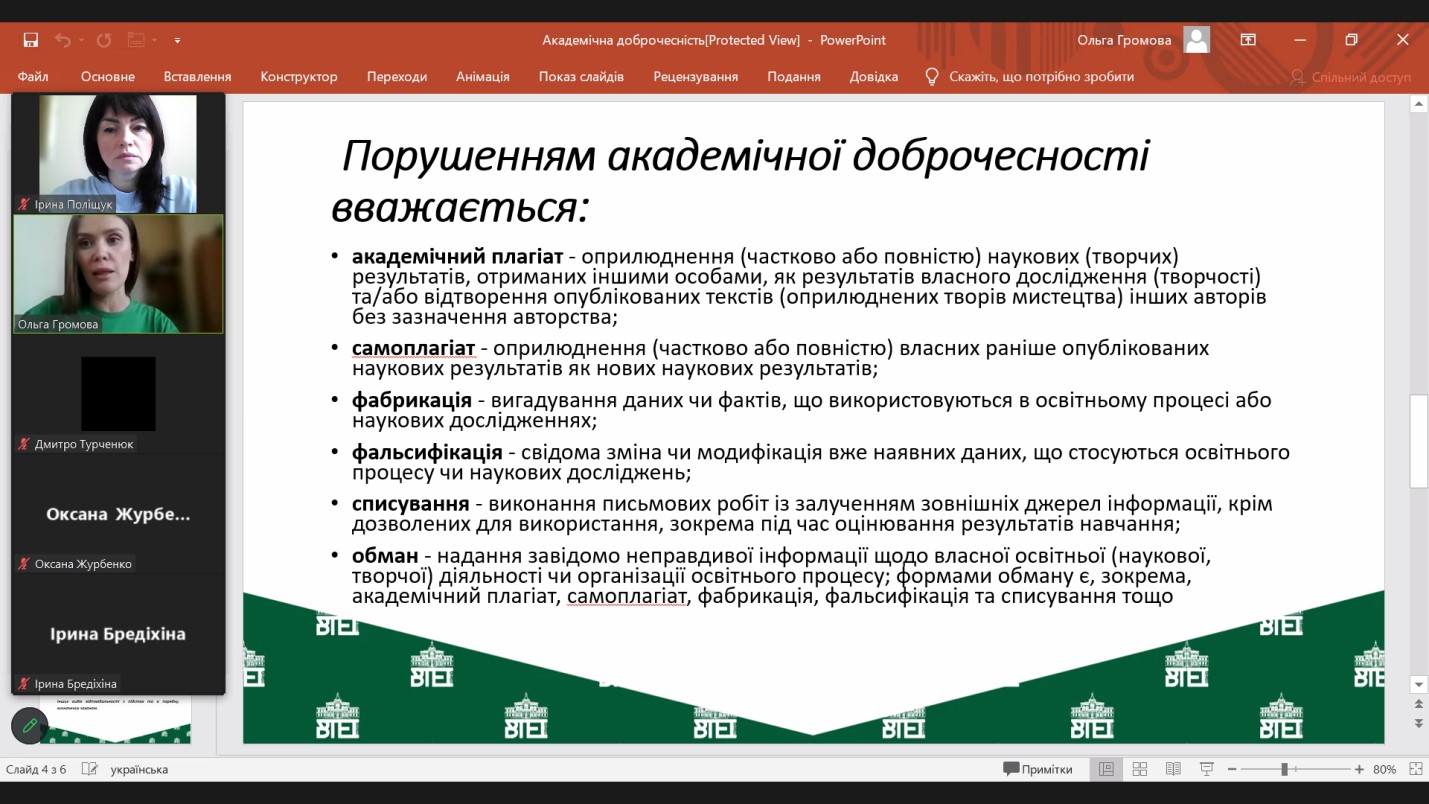
Task: Expand Customize Quick Access Toolbar dropdown
Action: click(x=177, y=41)
